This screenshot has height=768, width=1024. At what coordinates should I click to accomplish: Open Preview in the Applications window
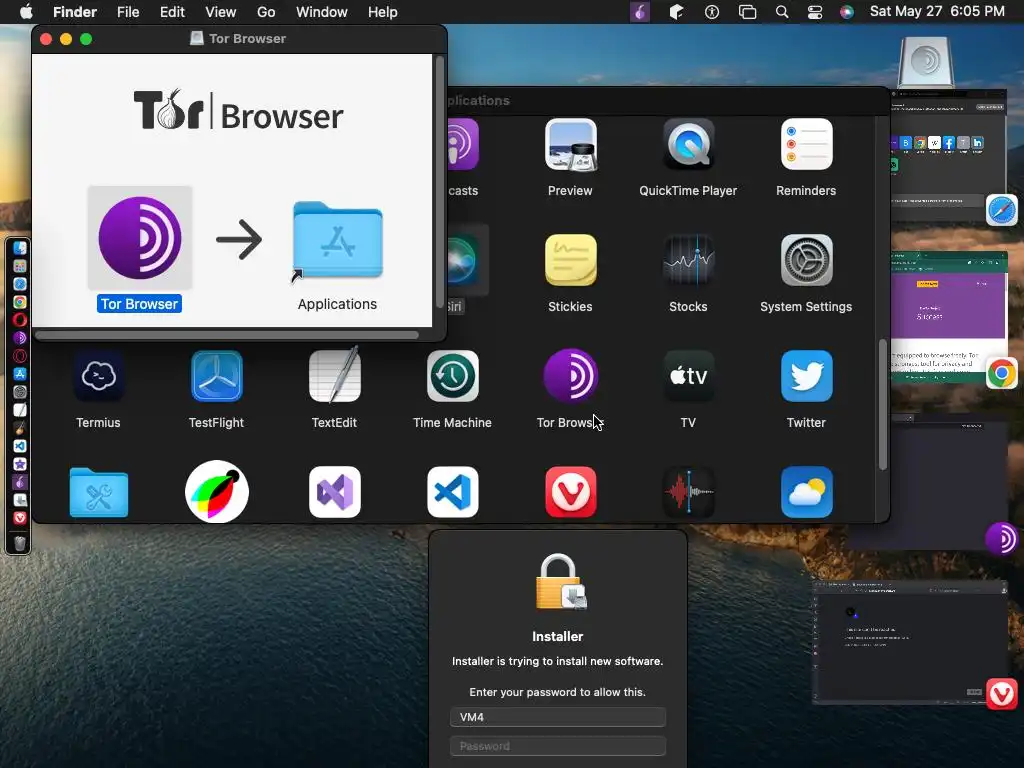pyautogui.click(x=570, y=145)
